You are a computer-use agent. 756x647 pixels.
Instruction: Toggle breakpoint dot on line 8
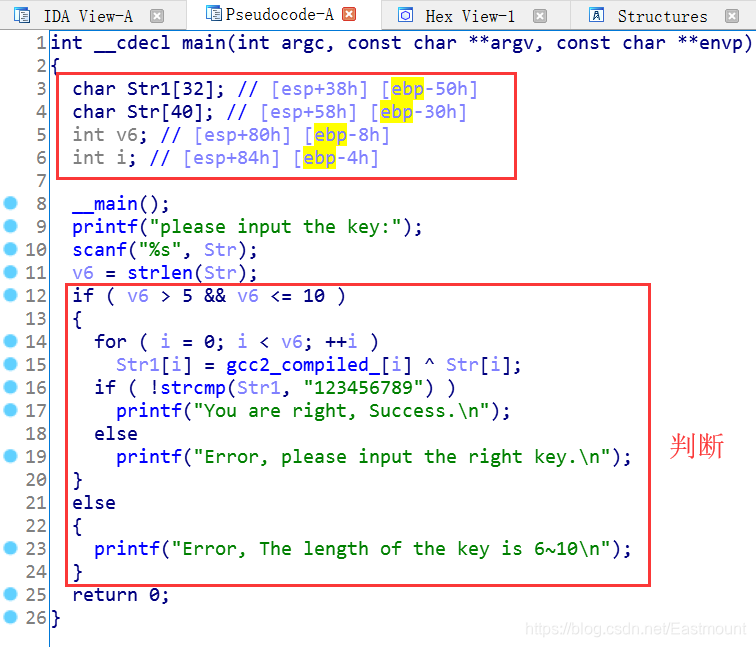(11, 203)
